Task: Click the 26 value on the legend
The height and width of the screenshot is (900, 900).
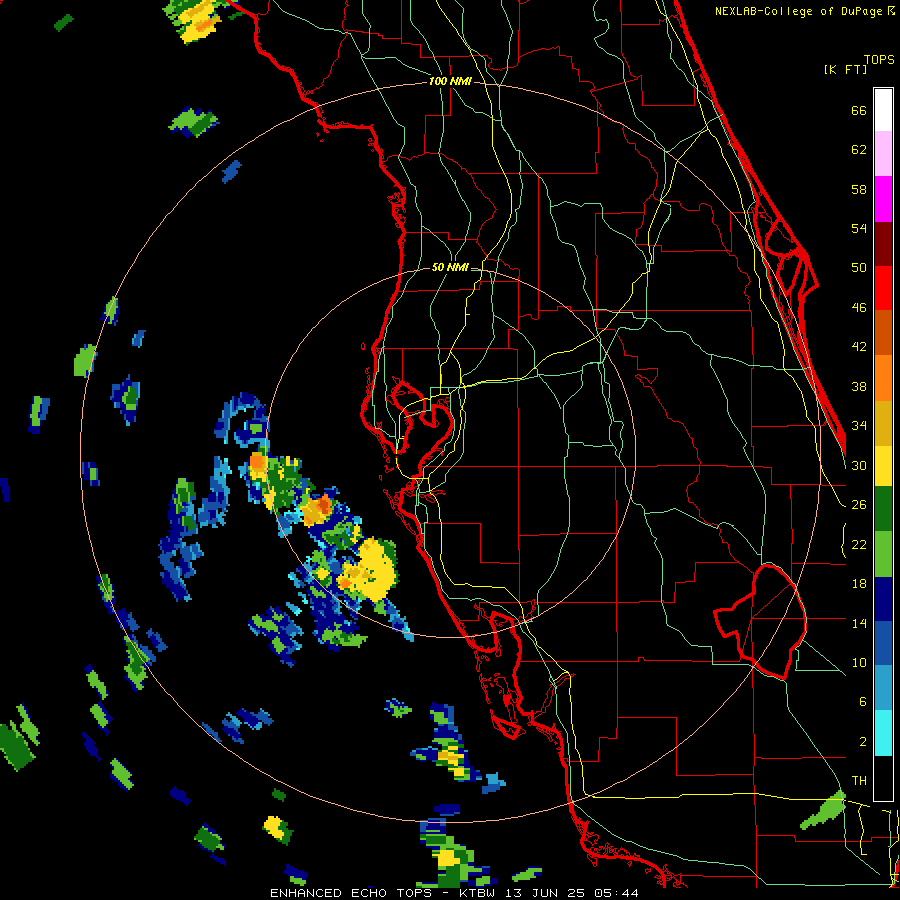Action: 859,505
